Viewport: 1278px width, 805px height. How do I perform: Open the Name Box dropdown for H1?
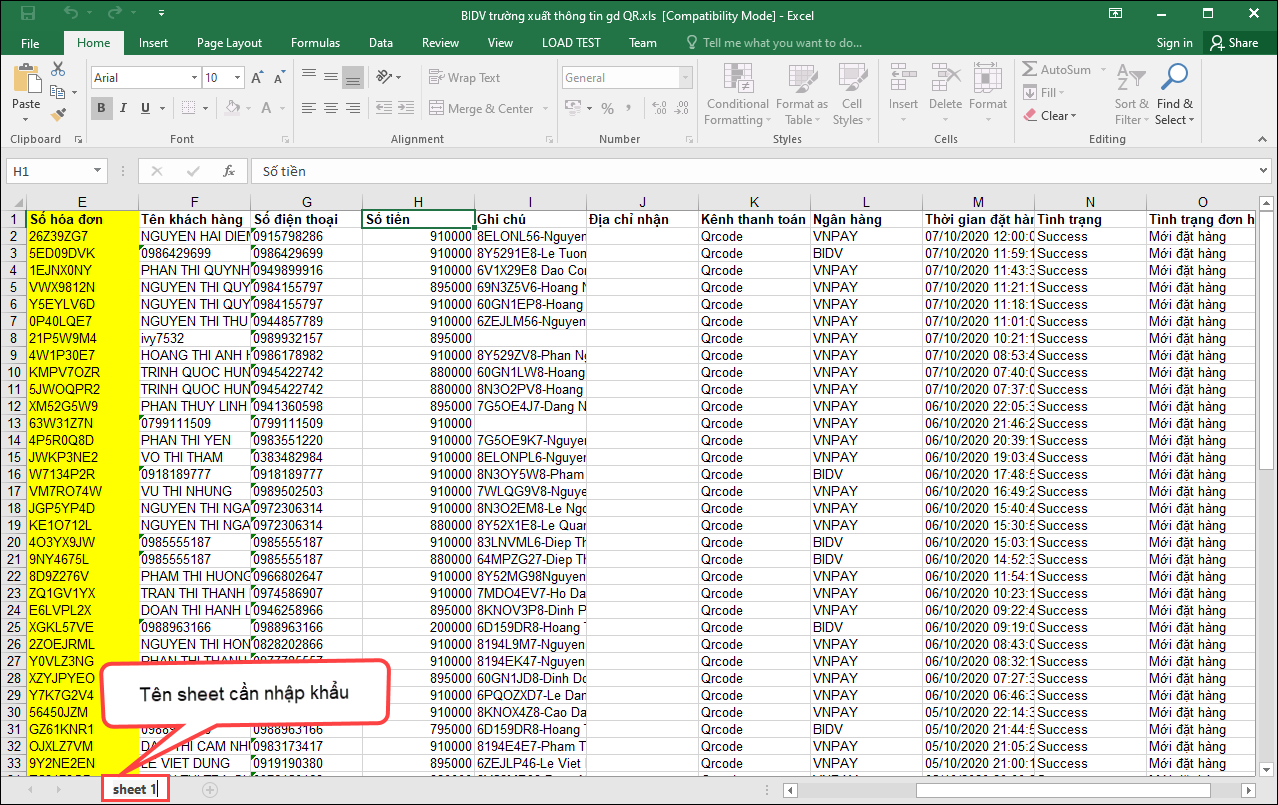click(x=97, y=171)
